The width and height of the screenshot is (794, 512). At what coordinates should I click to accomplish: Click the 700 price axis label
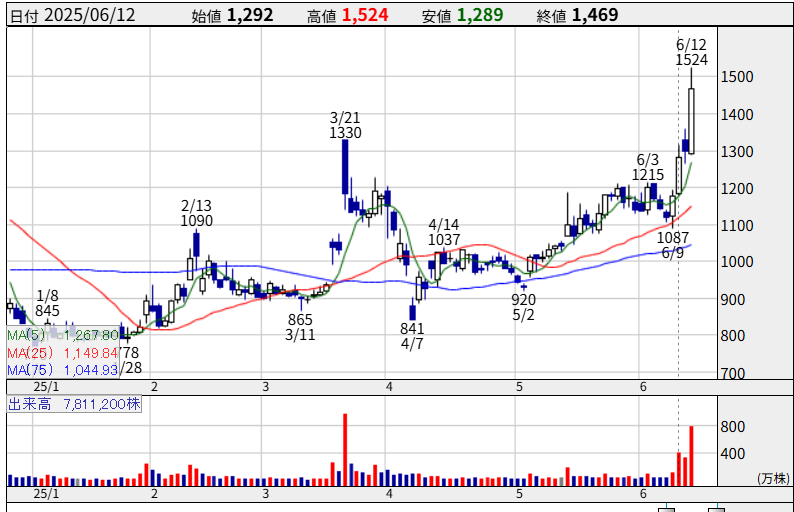tap(733, 374)
